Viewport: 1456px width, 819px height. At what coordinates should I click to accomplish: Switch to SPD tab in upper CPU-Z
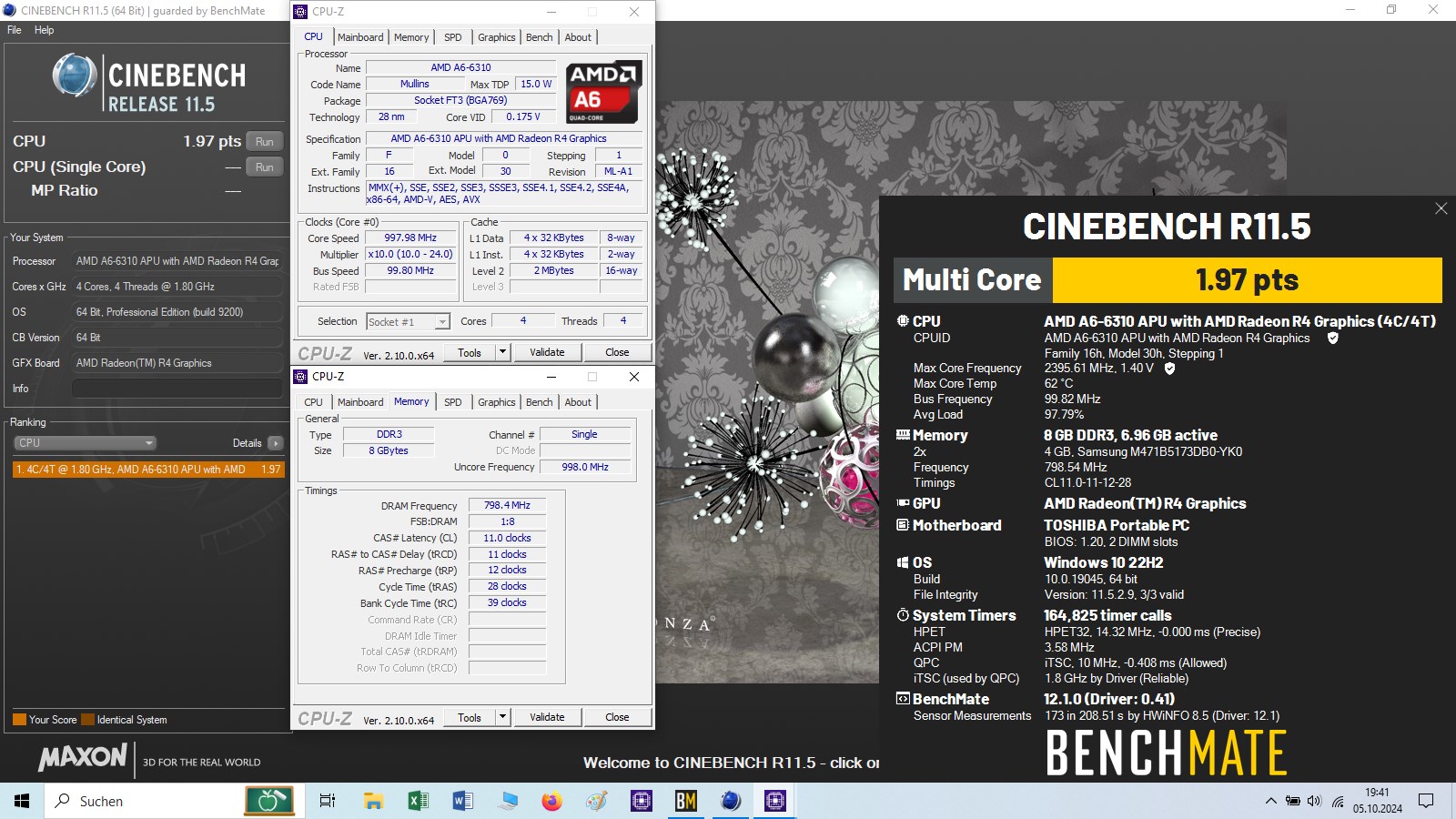(x=453, y=37)
